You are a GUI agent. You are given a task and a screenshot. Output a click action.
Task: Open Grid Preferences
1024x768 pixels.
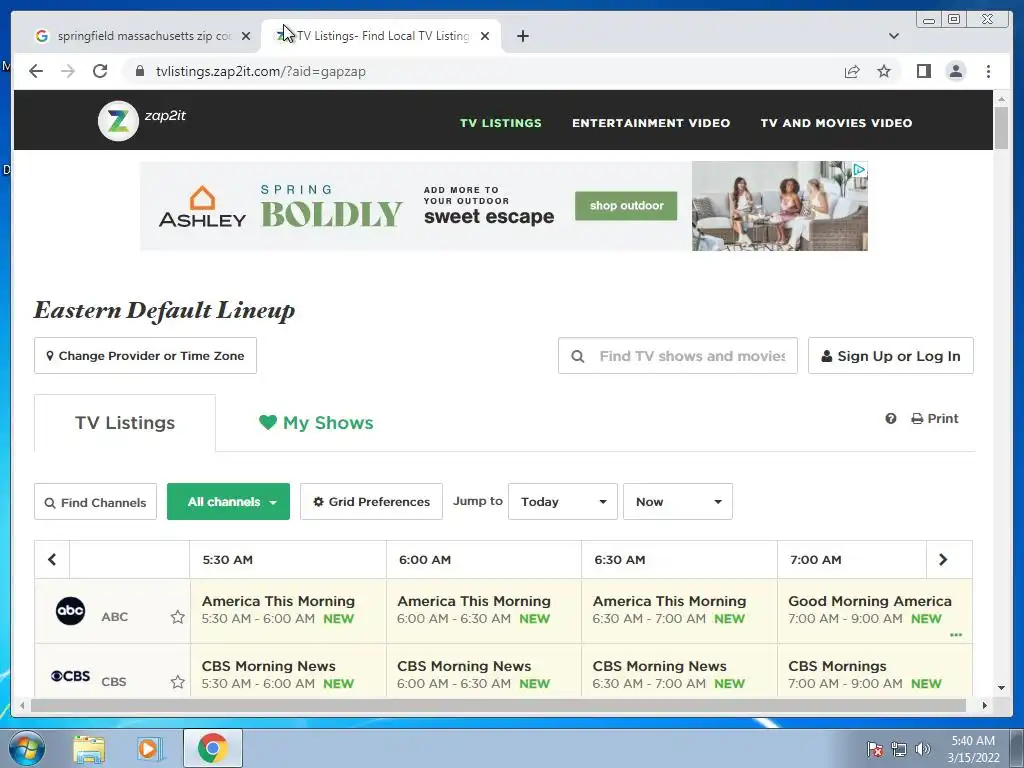point(372,502)
